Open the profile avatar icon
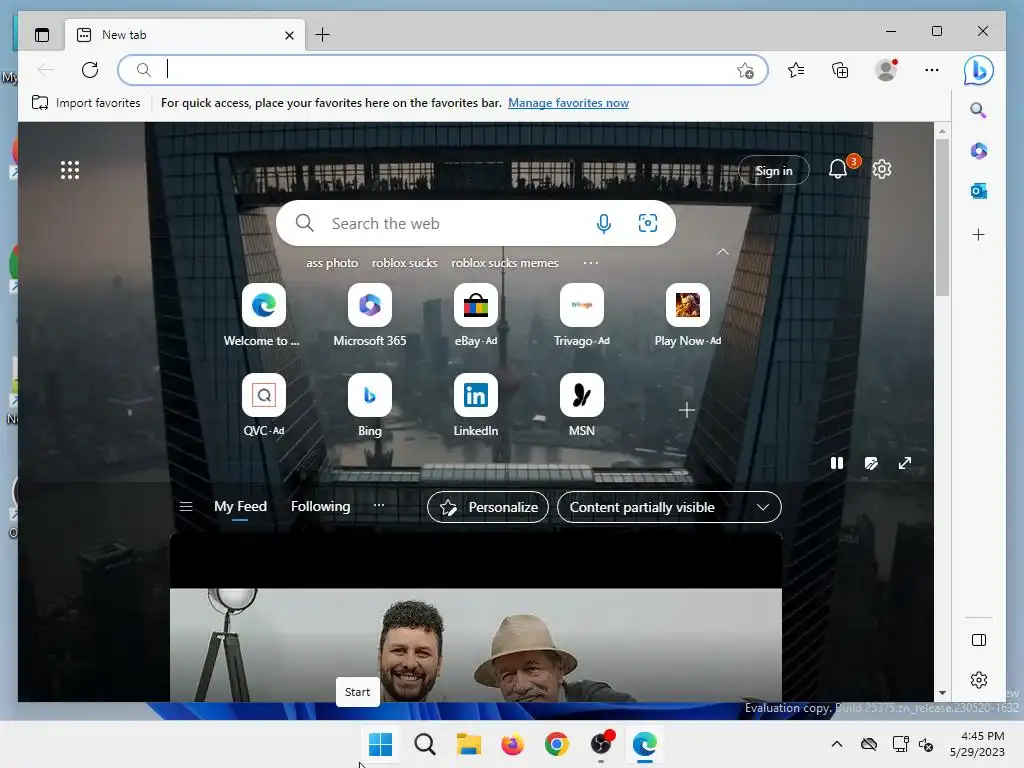Image resolution: width=1024 pixels, height=768 pixels. (886, 70)
